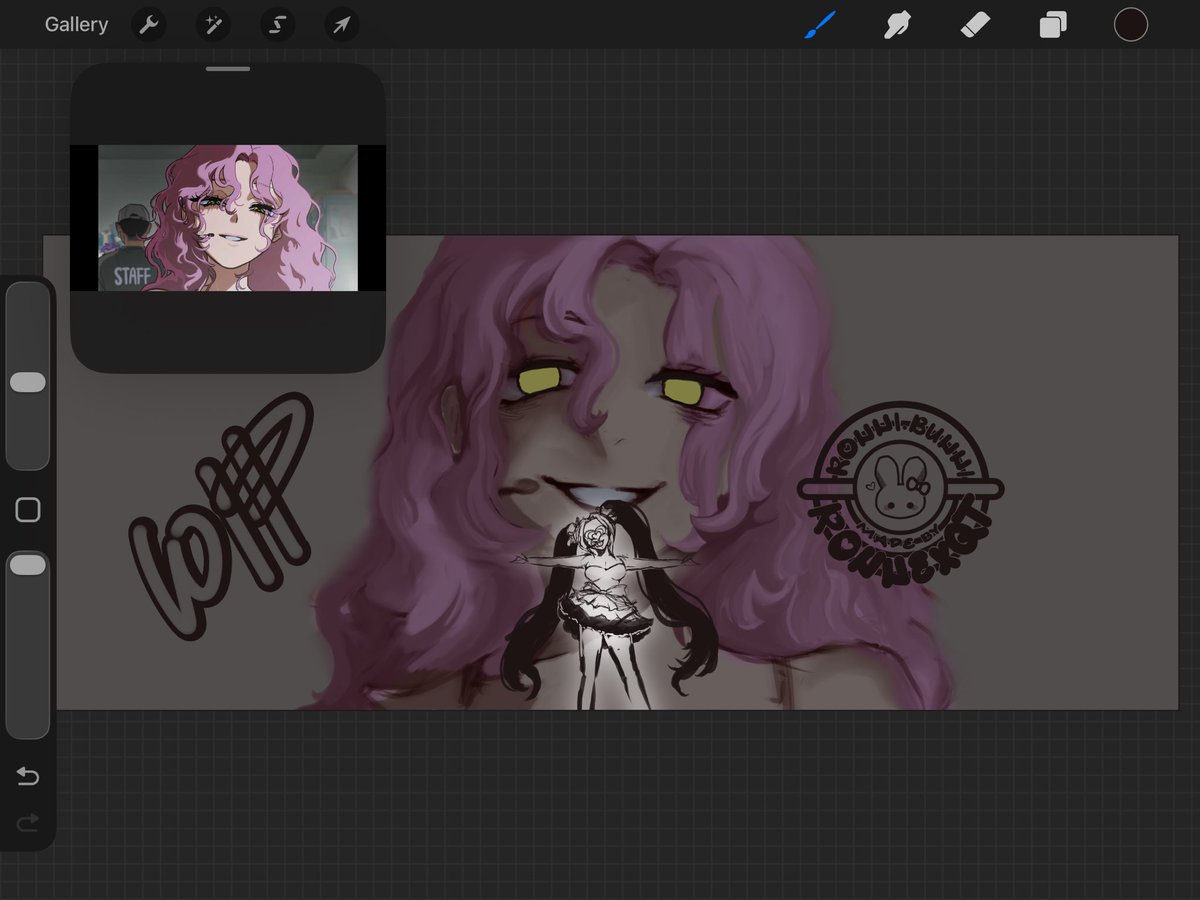
Task: Tap the sidebar modify square button
Action: pos(28,510)
